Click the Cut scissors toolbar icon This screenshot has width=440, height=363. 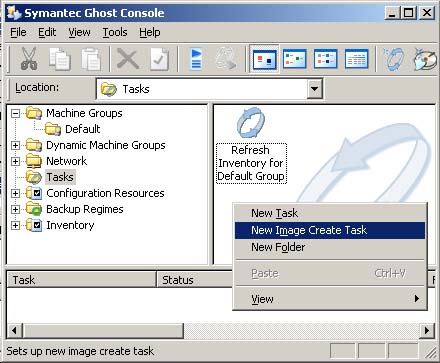tap(29, 59)
